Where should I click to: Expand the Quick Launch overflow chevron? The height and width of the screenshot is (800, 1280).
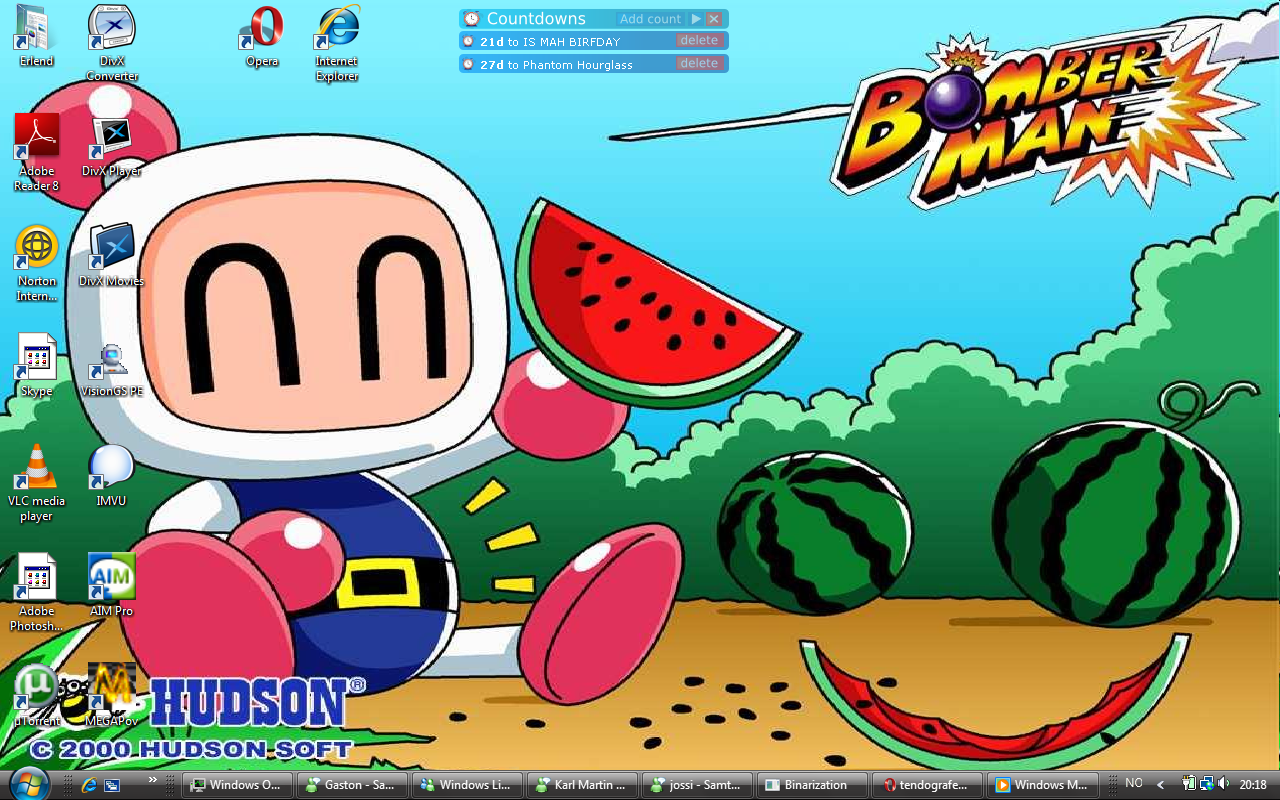point(153,779)
